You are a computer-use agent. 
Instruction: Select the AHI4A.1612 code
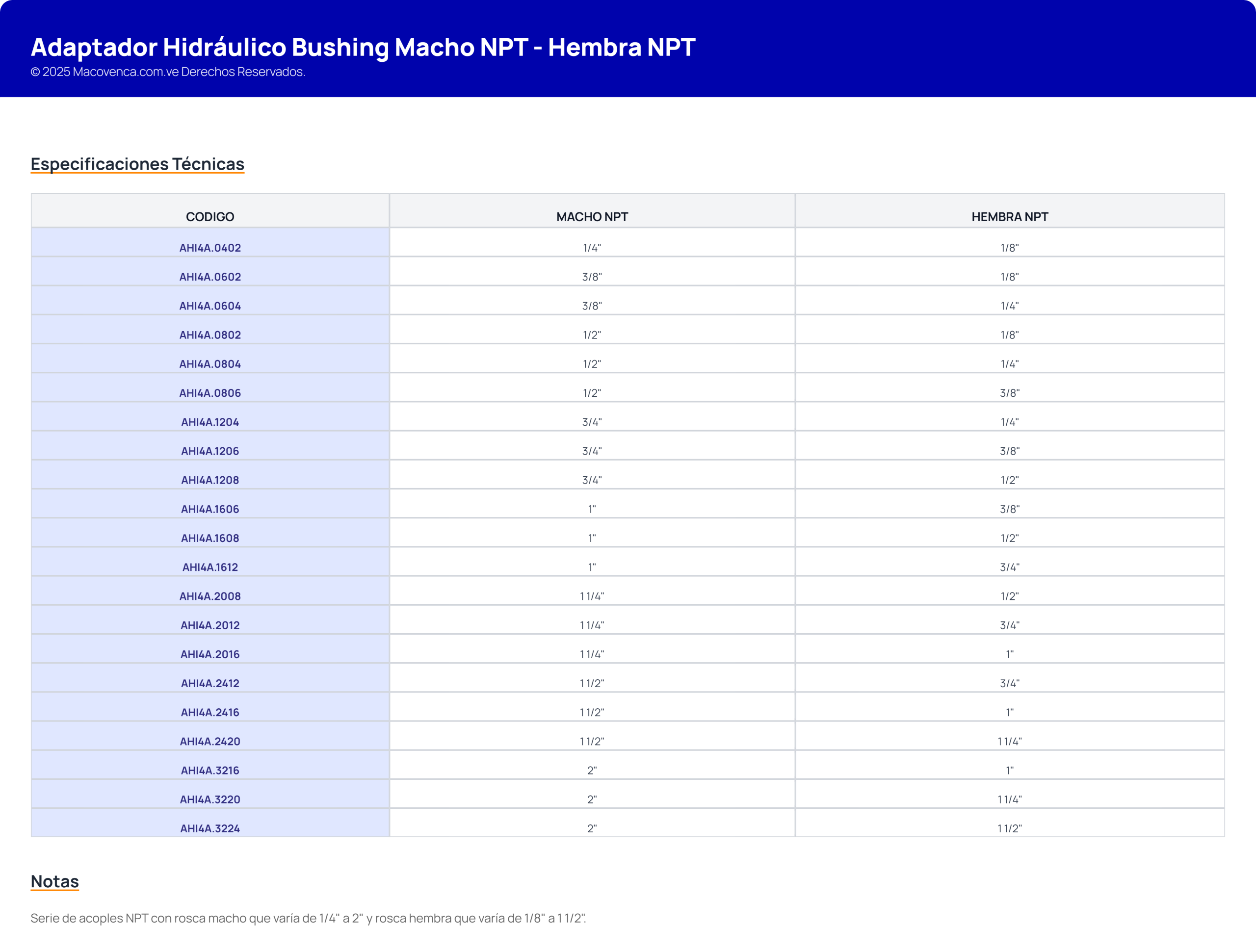[x=210, y=567]
